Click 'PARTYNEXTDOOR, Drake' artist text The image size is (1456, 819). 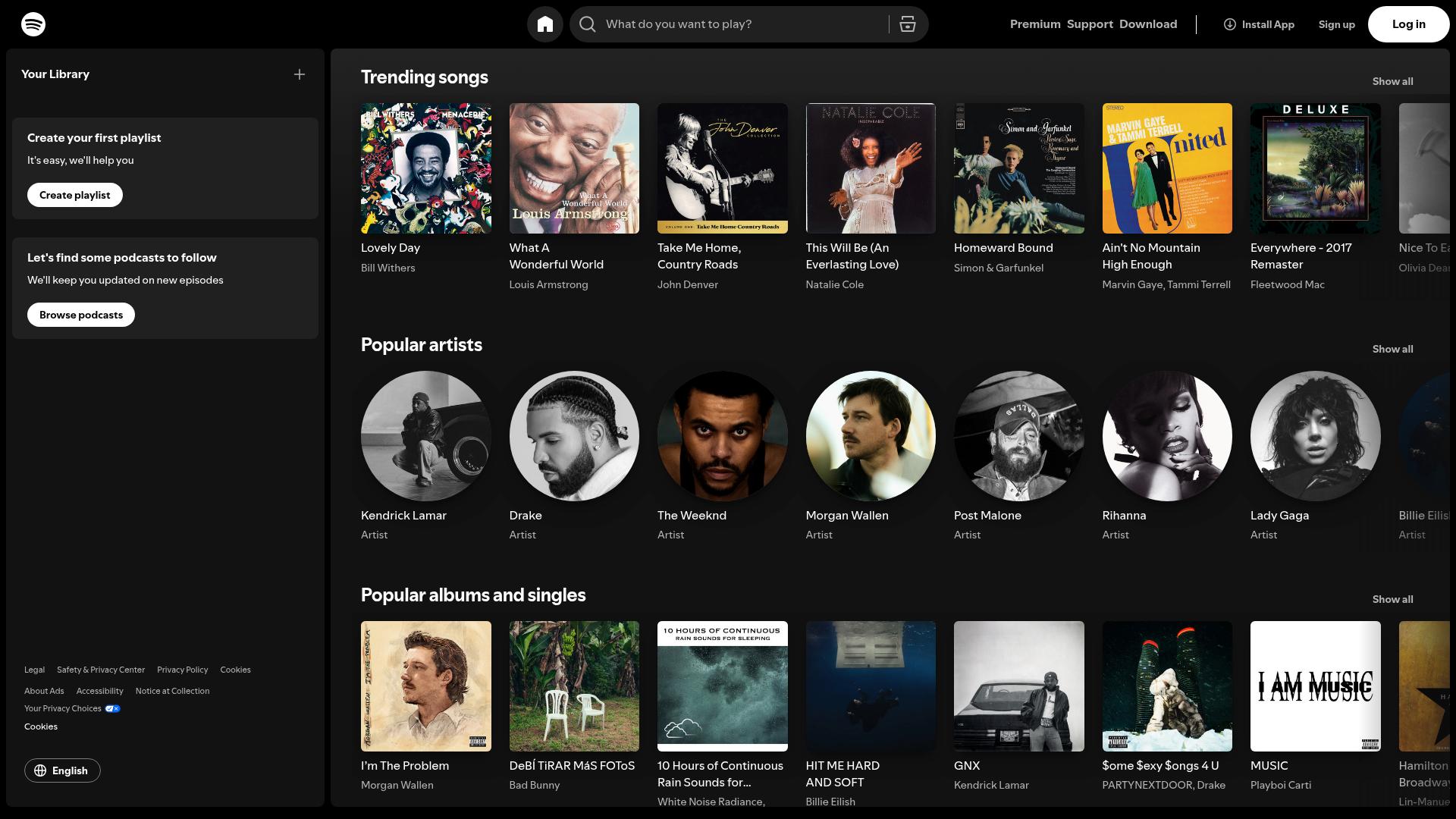click(1164, 785)
